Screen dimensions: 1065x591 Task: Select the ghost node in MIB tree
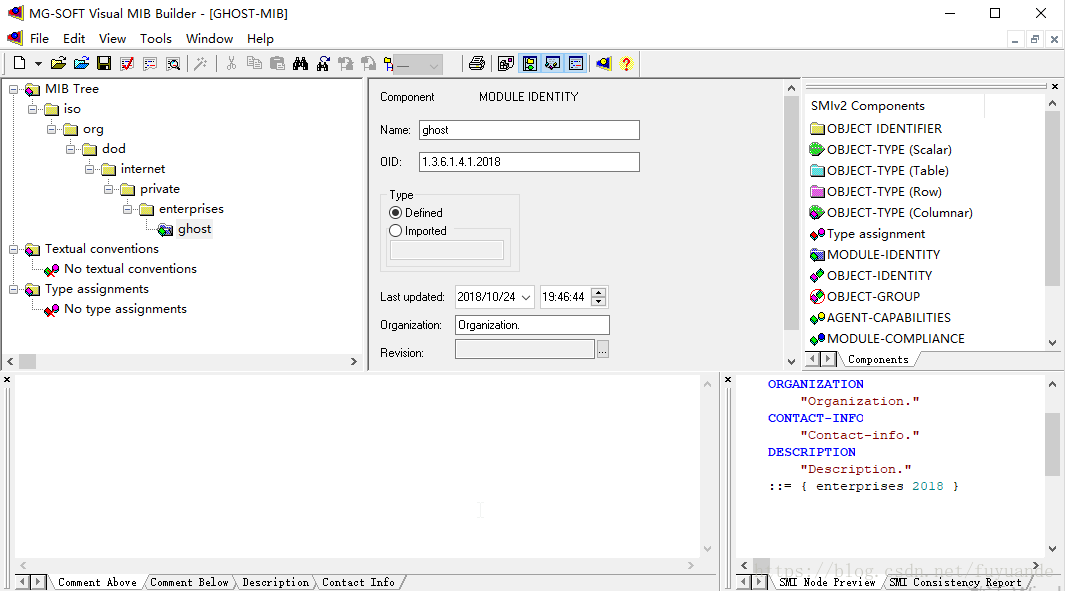(194, 229)
